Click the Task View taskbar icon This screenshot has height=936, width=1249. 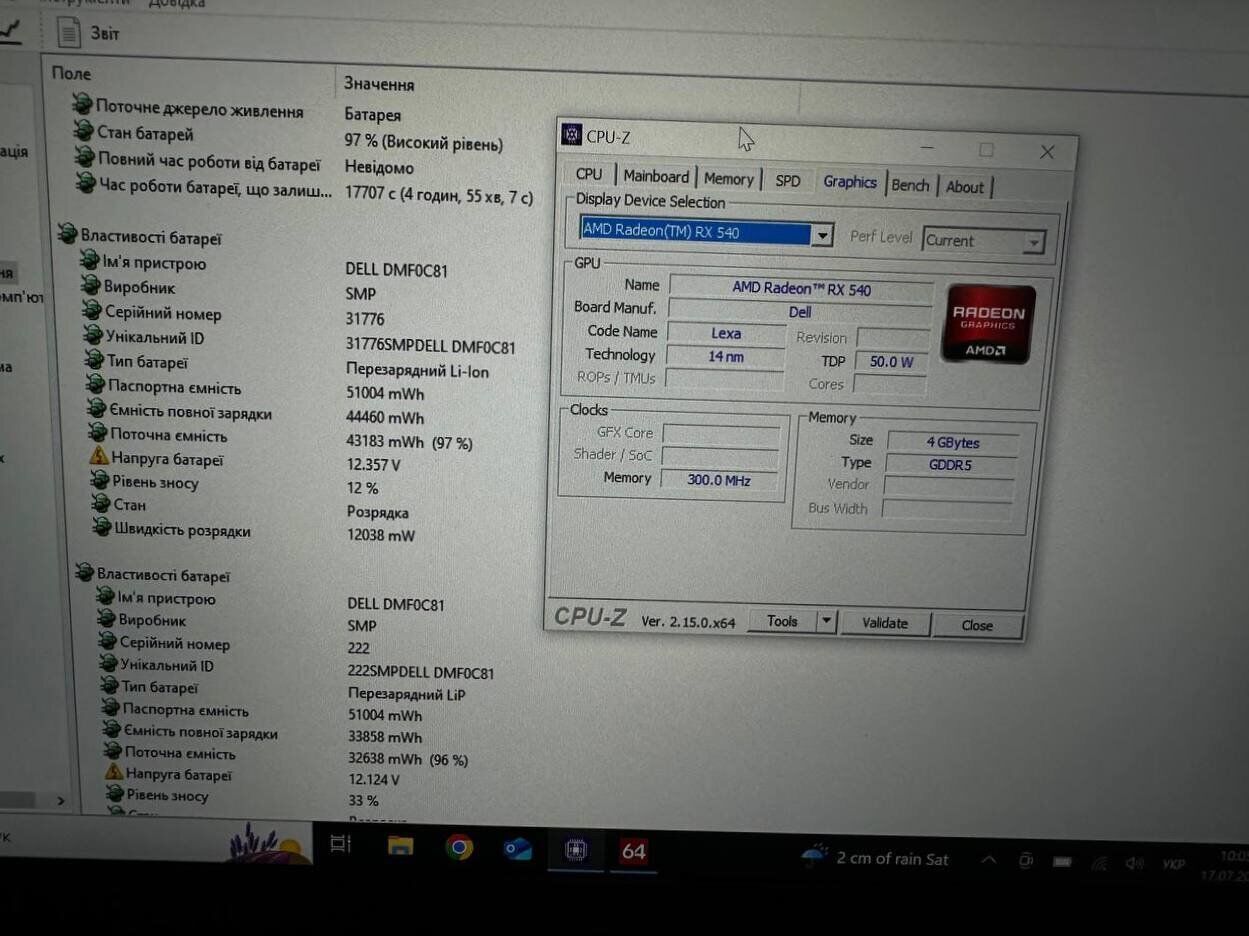pos(340,844)
